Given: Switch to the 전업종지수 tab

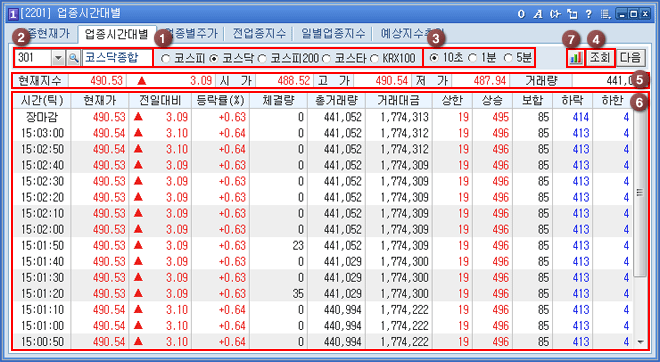Looking at the screenshot, I should (259, 33).
